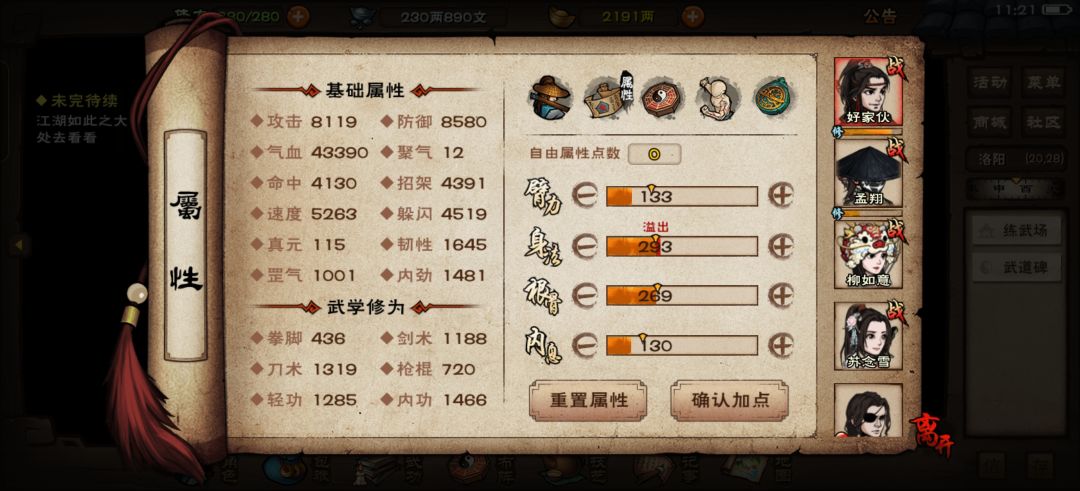Select the 孟翔 character portrait

point(868,172)
